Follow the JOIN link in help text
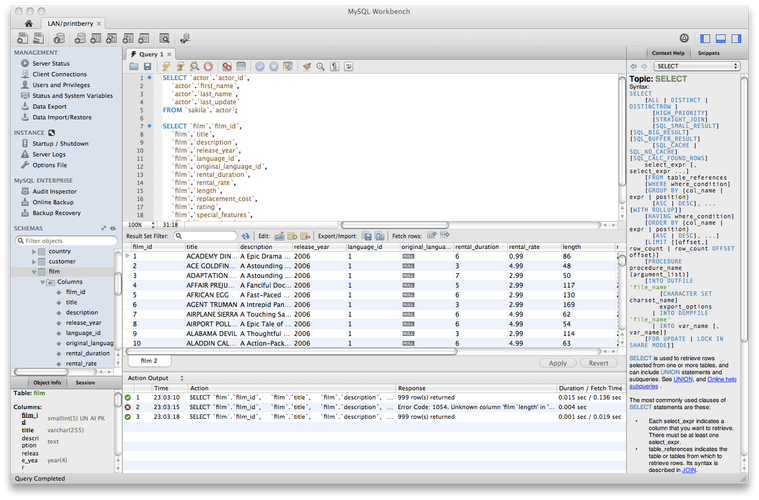This screenshot has width=759, height=500. (689, 470)
